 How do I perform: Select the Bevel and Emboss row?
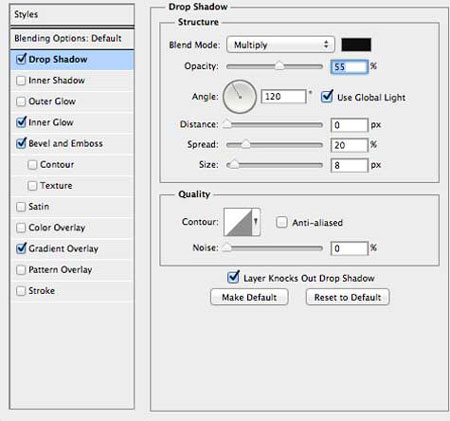(x=72, y=143)
